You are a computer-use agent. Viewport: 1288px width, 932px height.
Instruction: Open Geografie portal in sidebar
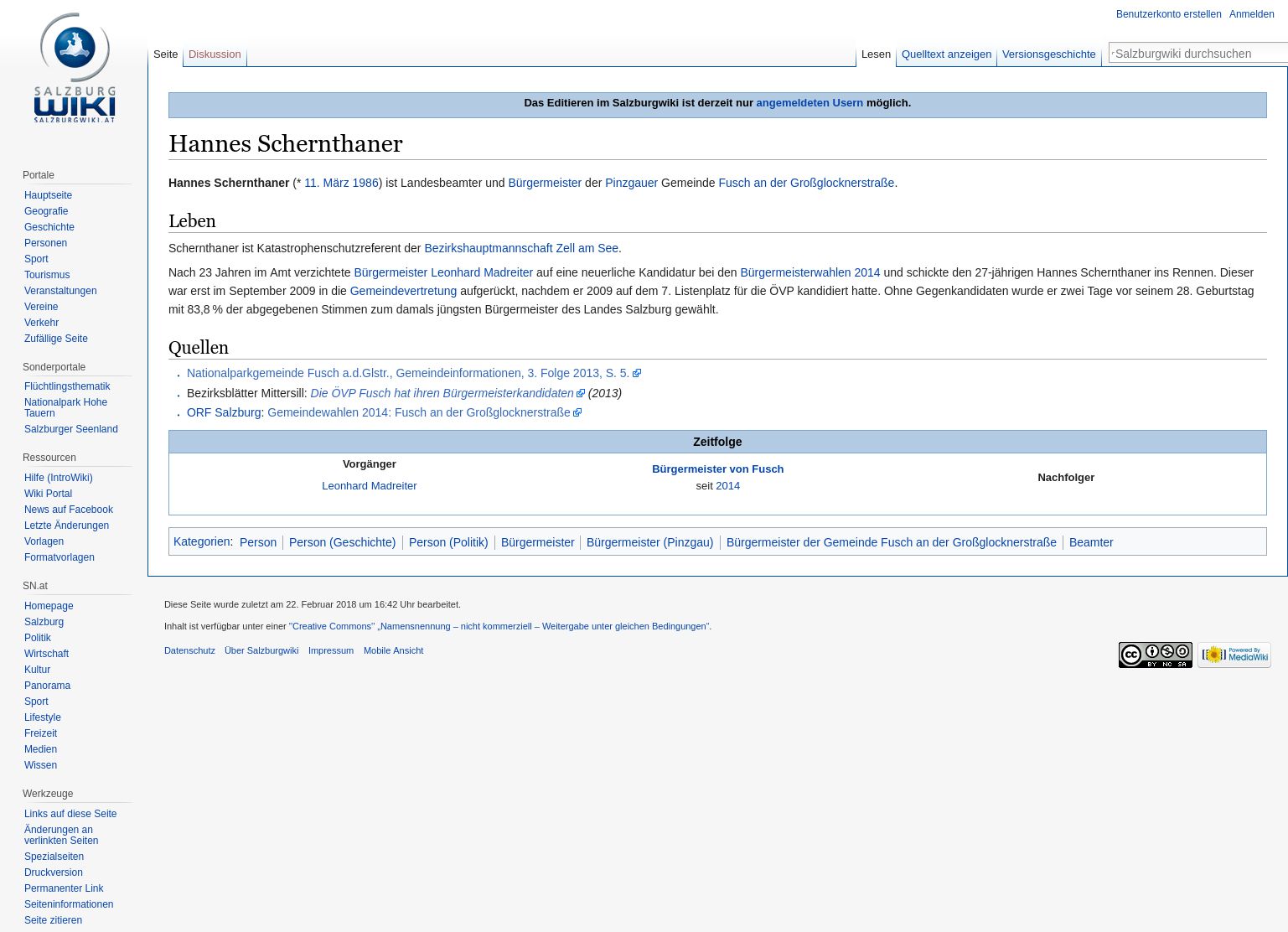pos(46,211)
